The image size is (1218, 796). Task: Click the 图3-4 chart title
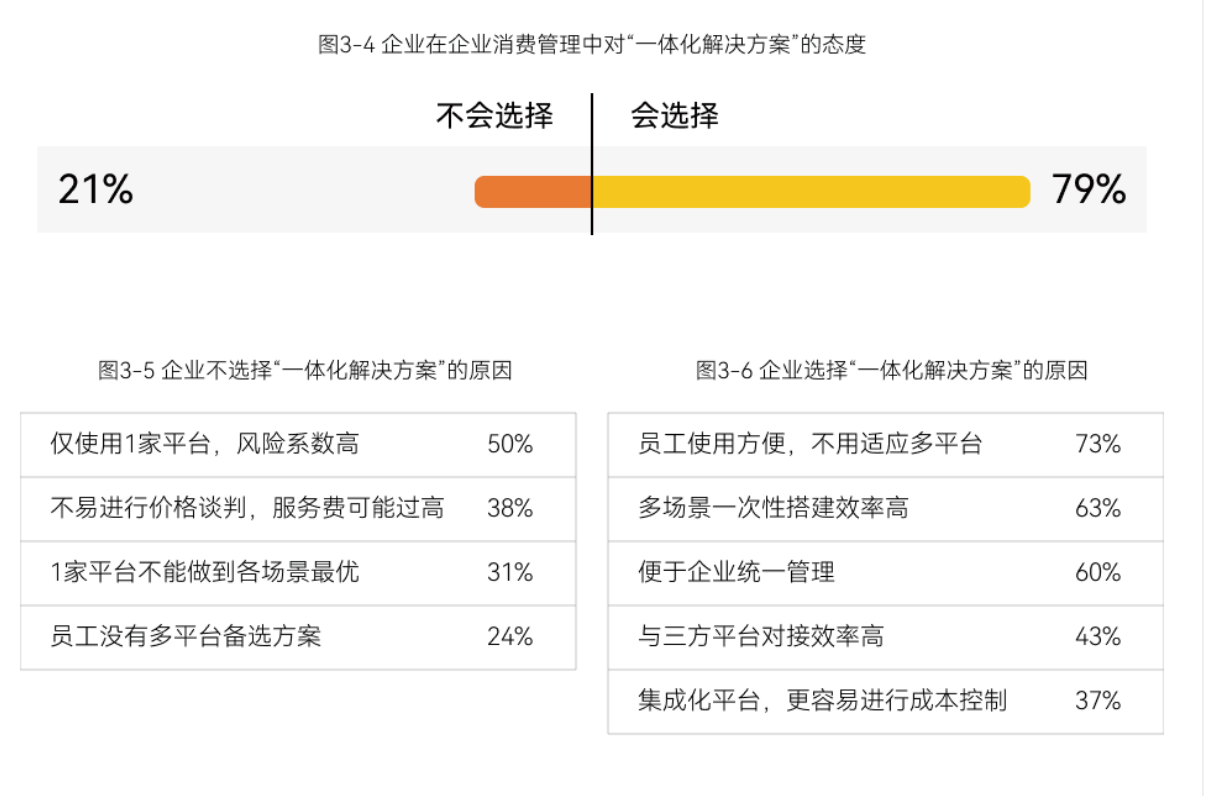click(x=592, y=44)
